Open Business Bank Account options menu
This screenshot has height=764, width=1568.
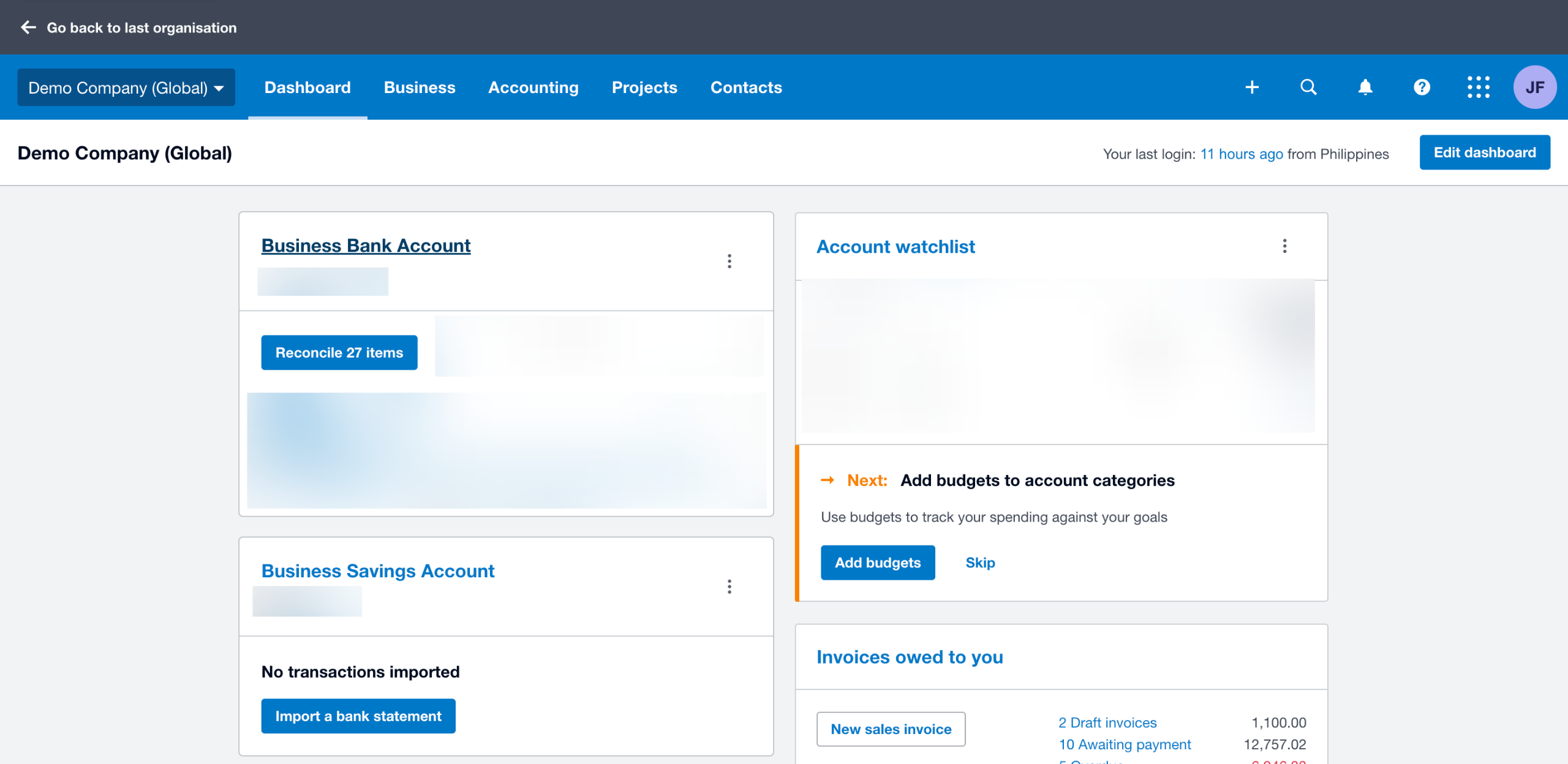point(729,261)
